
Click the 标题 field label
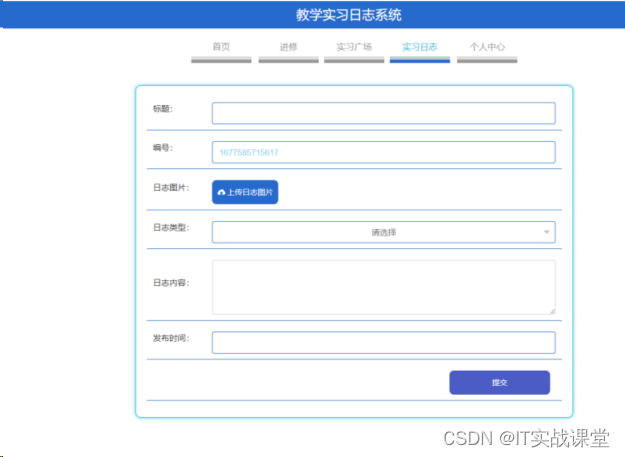tap(163, 109)
